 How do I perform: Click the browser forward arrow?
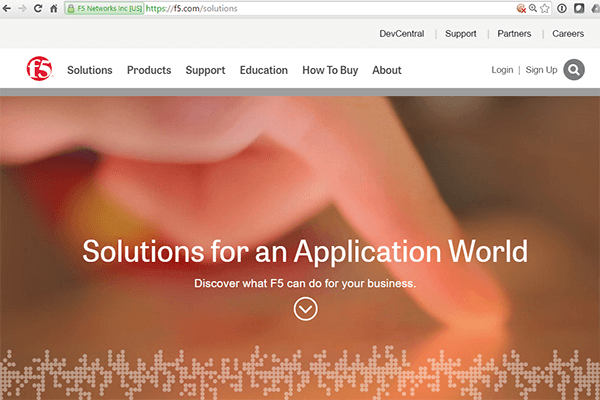tap(24, 8)
